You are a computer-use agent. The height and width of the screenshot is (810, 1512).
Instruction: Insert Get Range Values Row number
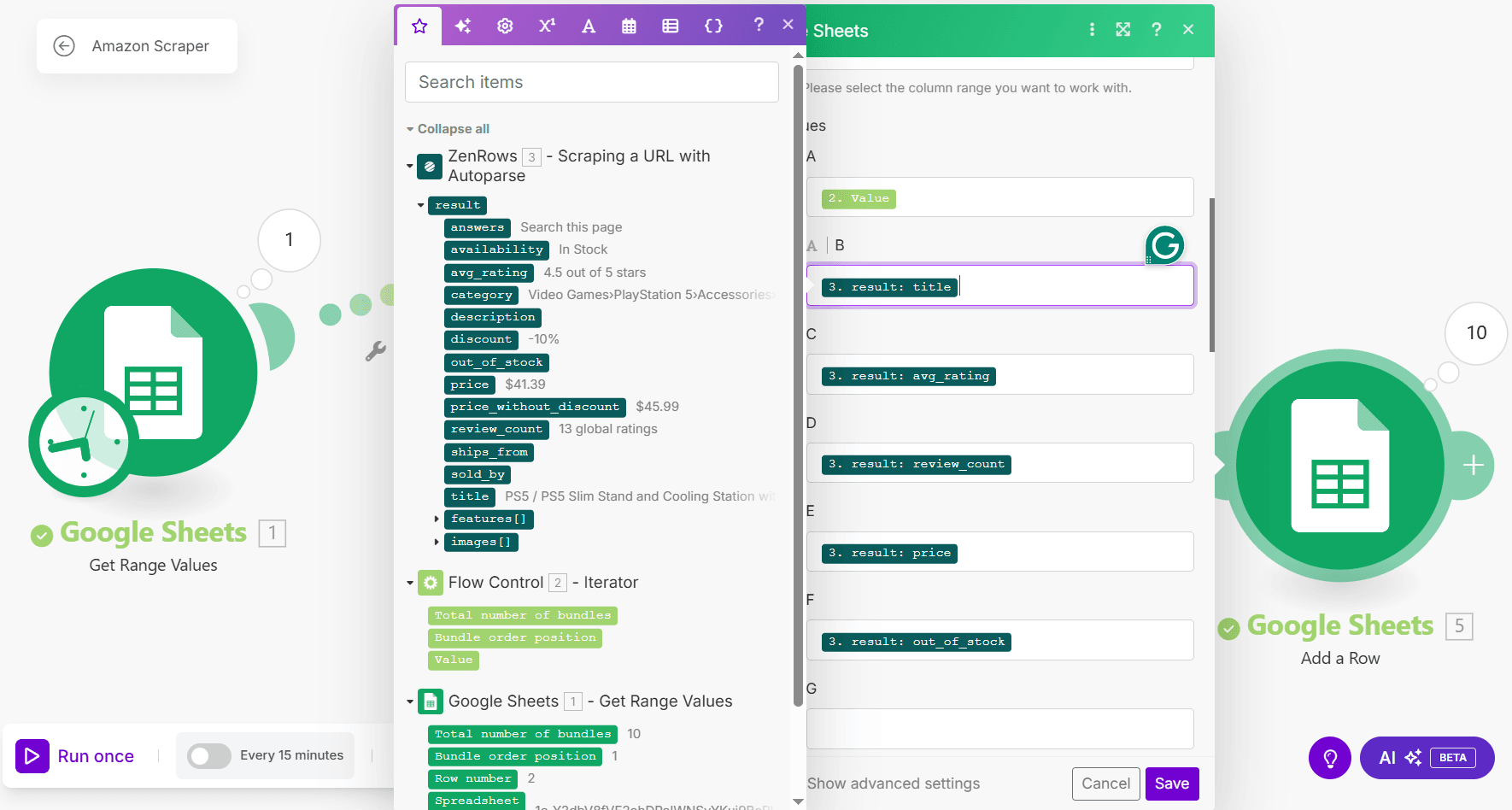473,778
